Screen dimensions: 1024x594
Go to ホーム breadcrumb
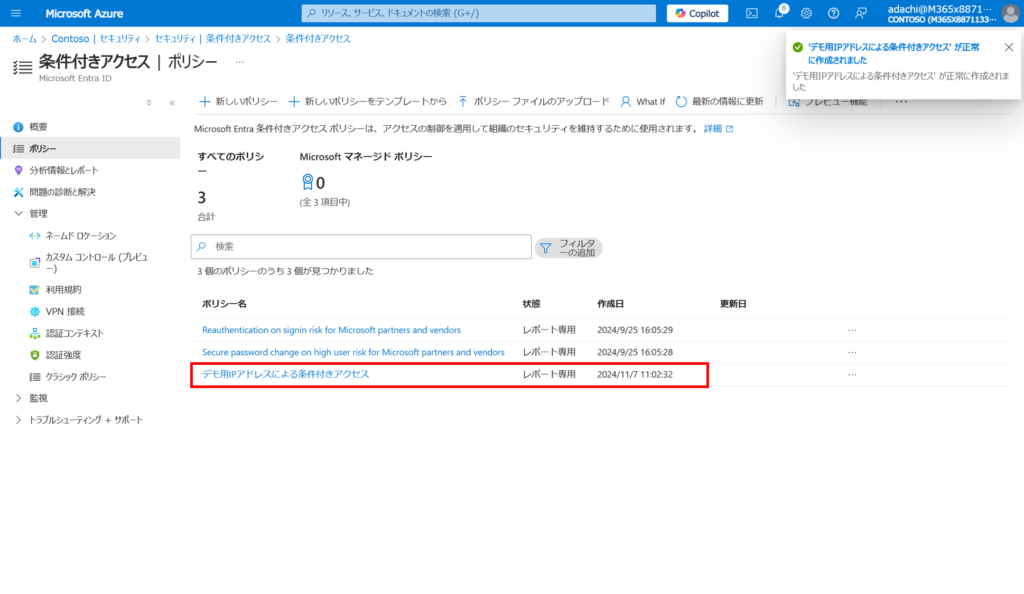pyautogui.click(x=25, y=39)
